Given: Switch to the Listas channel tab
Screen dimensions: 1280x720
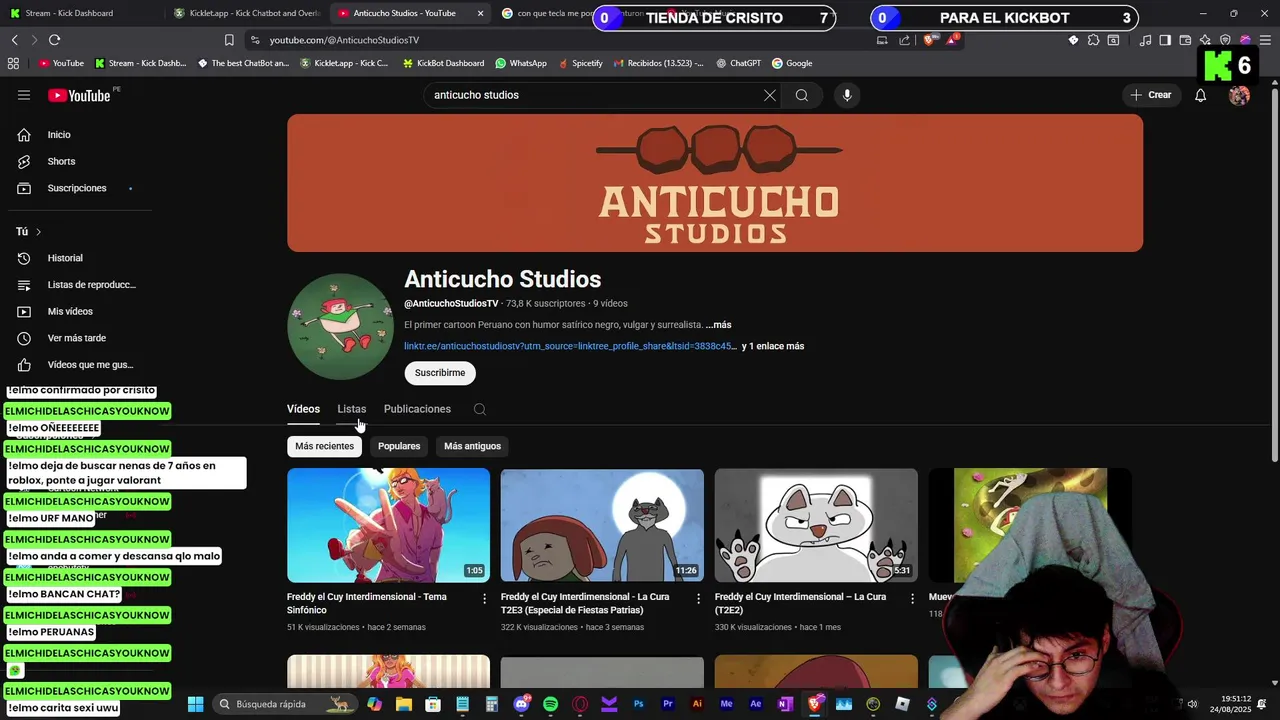Looking at the screenshot, I should point(351,409).
